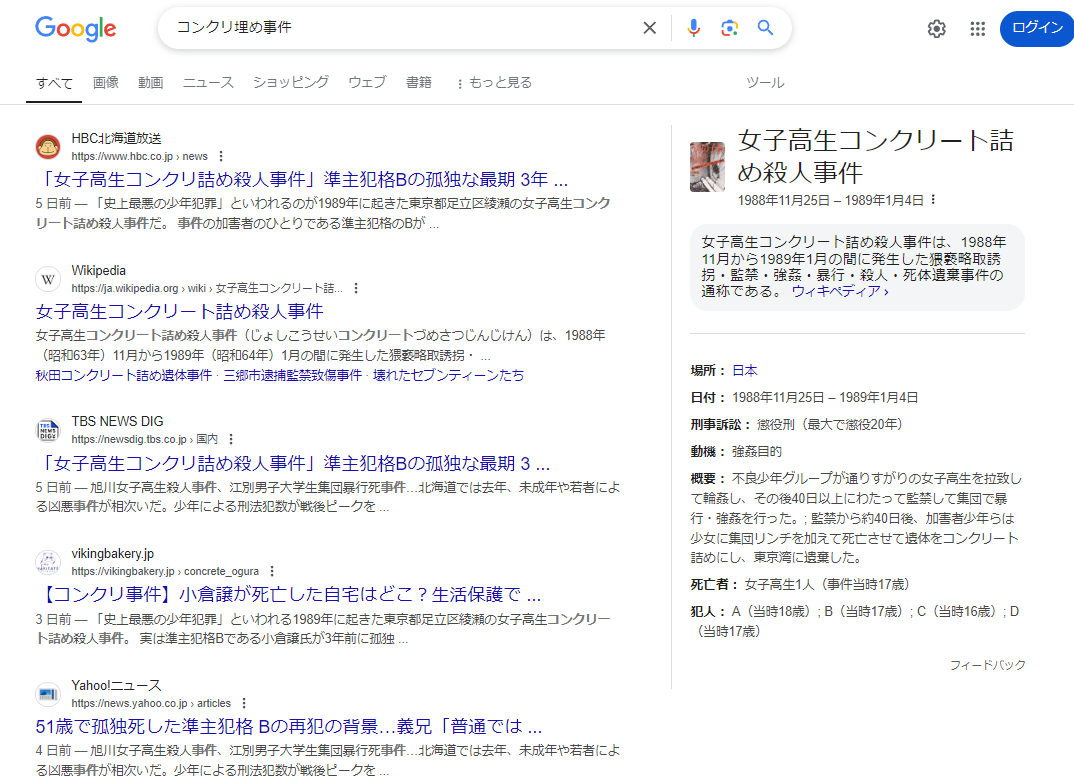This screenshot has width=1074, height=783.
Task: Click the search magnifier icon
Action: (765, 28)
